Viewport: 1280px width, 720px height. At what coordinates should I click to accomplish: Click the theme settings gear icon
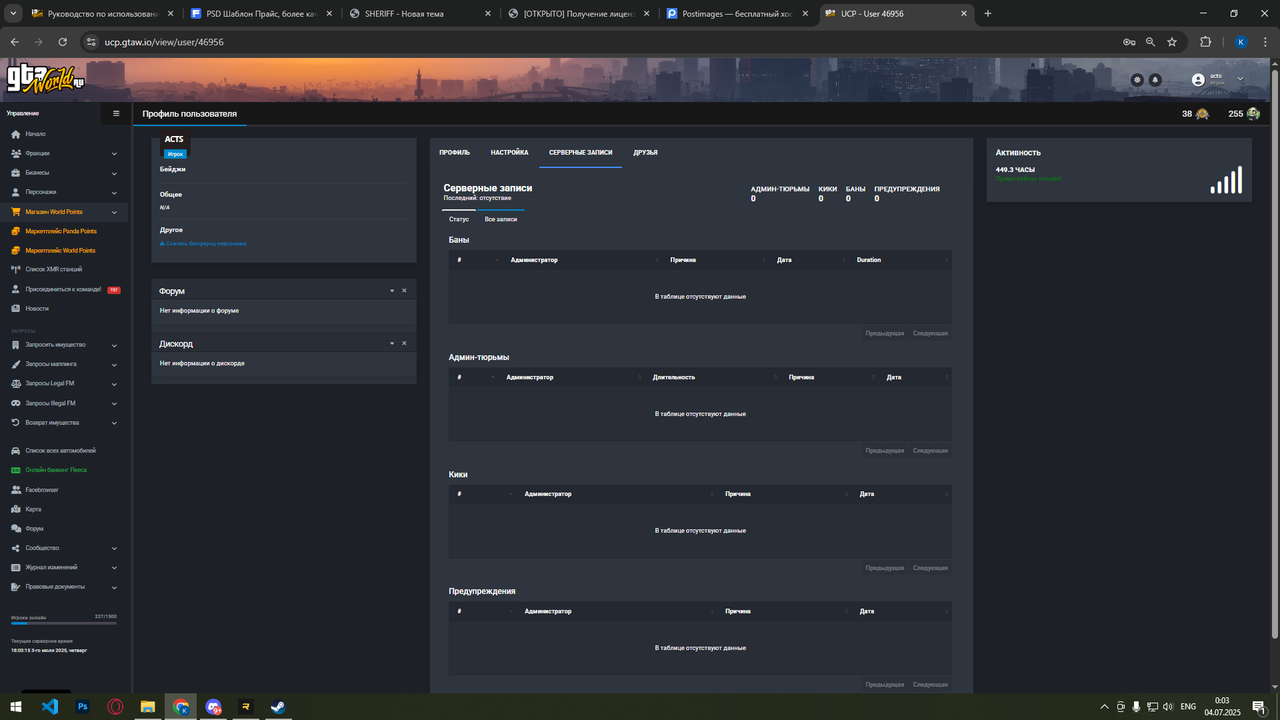coord(1137,79)
